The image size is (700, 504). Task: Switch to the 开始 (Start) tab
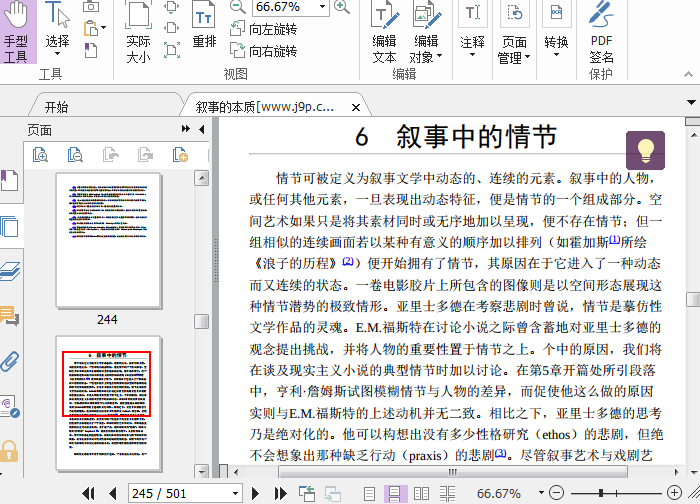(x=57, y=107)
